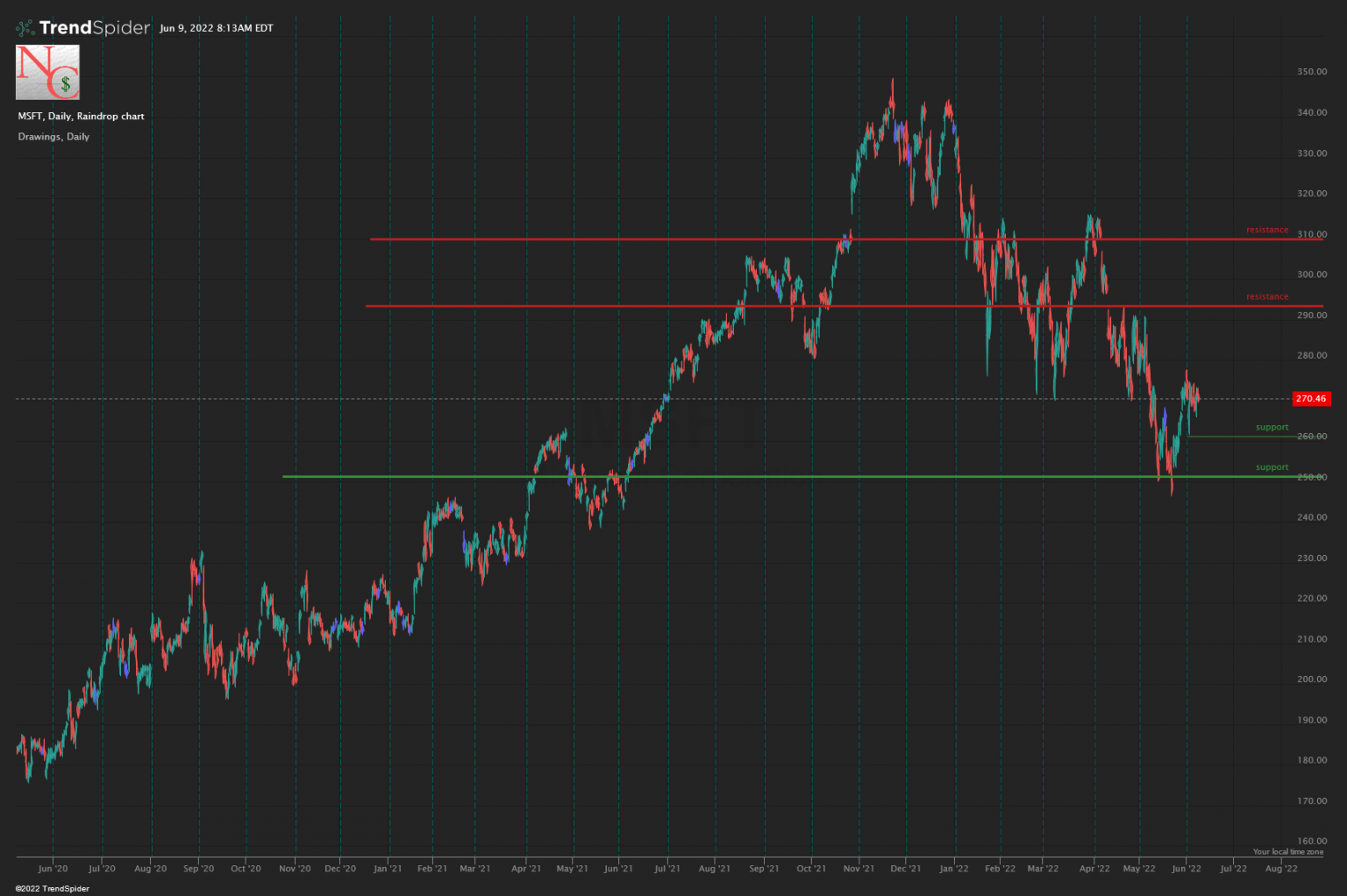Screen dimensions: 1347x896
Task: Click the red 270.46 current price tag
Action: [x=1311, y=399]
